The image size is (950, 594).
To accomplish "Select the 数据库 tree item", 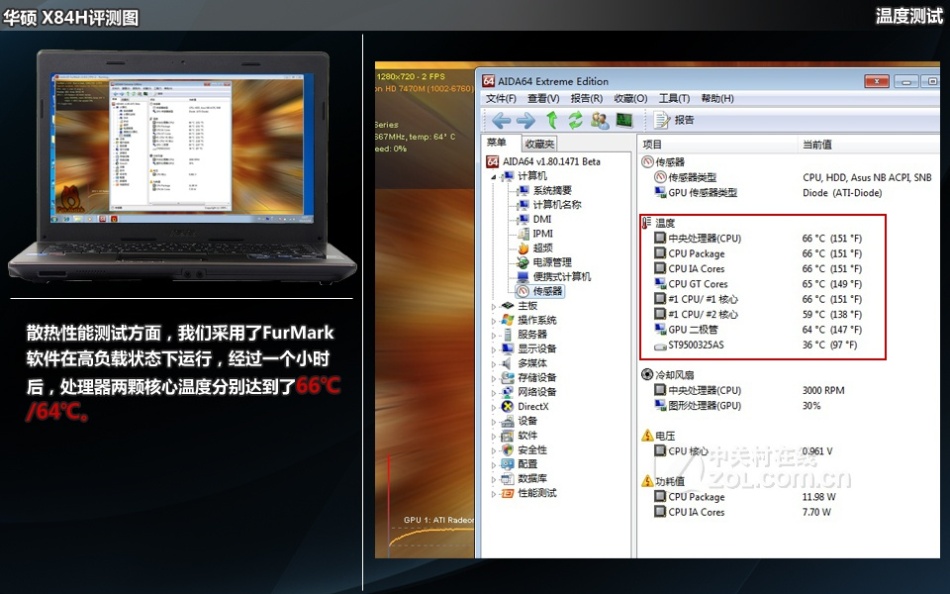I will (525, 479).
